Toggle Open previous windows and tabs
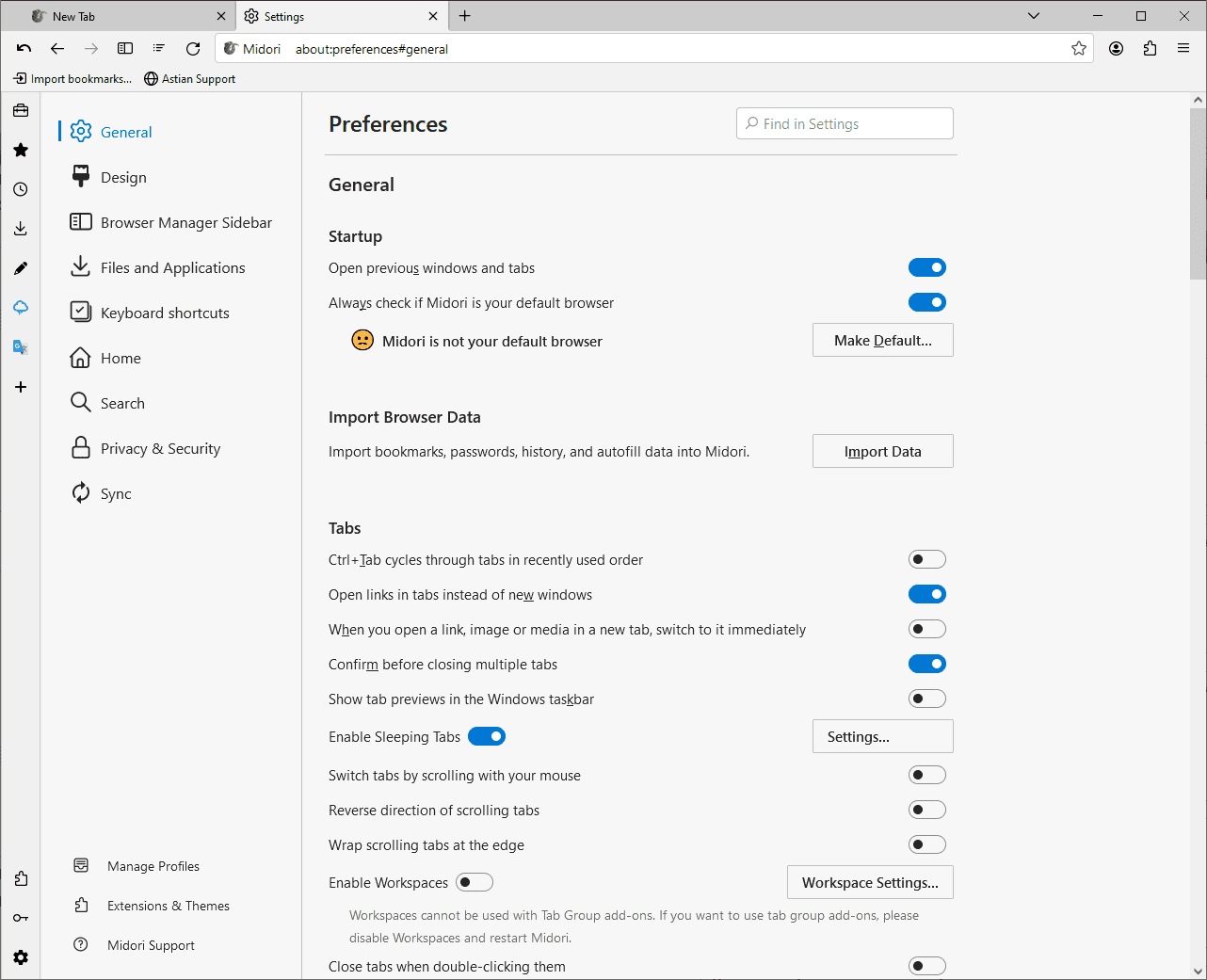 pos(926,268)
